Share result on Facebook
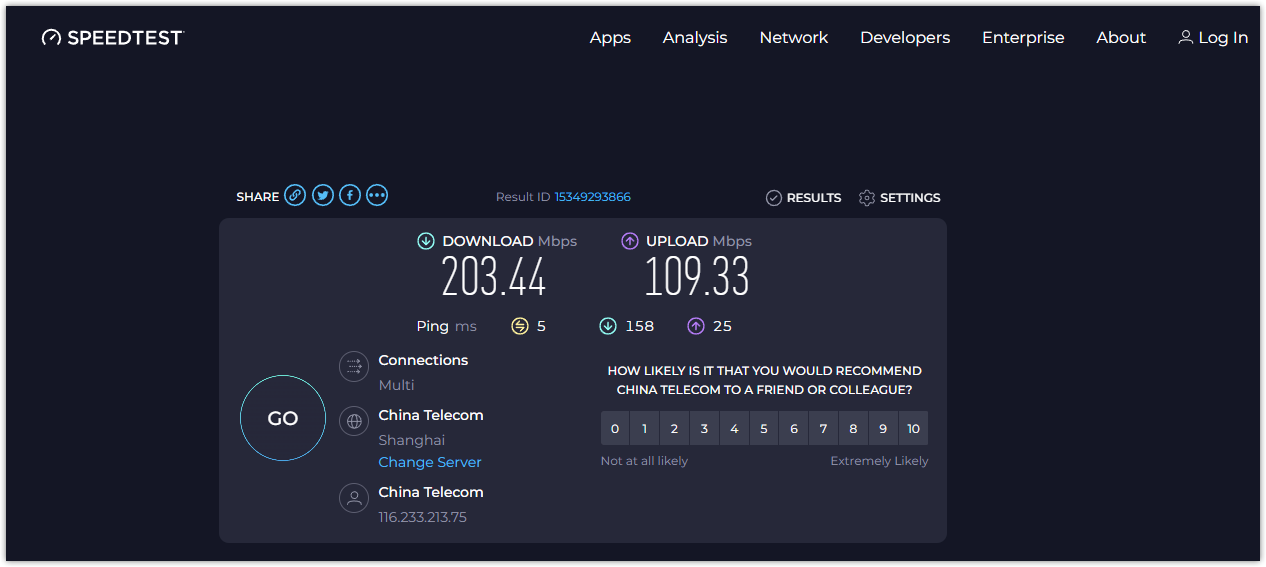Image resolution: width=1266 pixels, height=567 pixels. pyautogui.click(x=349, y=196)
